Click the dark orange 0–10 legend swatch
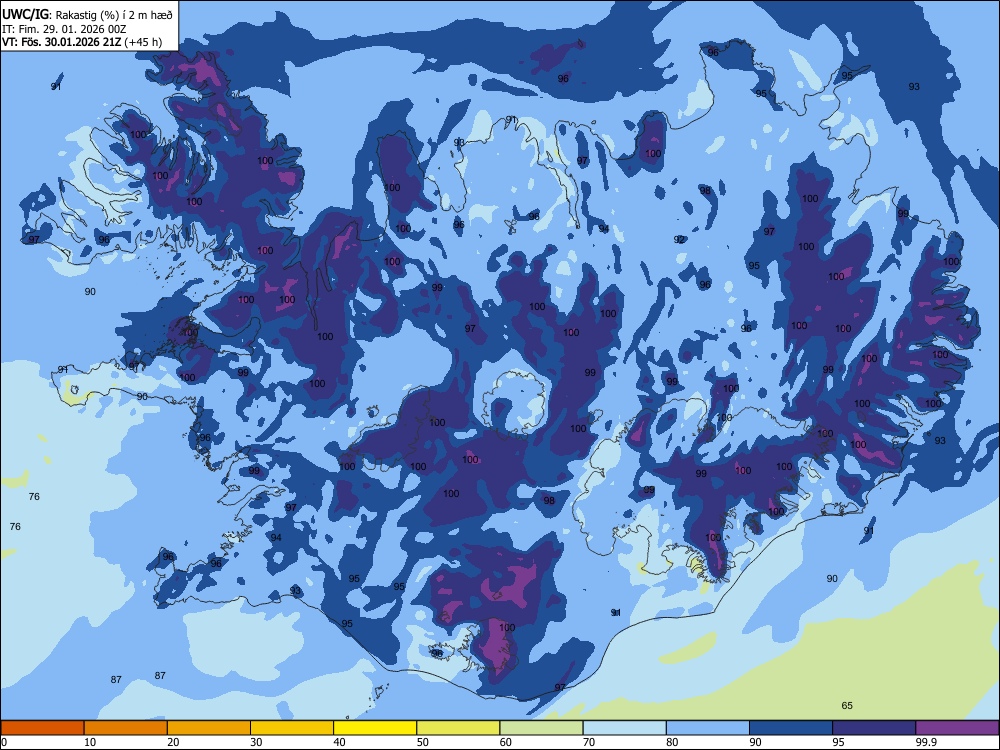Screen dimensions: 1000x750 (42, 728)
